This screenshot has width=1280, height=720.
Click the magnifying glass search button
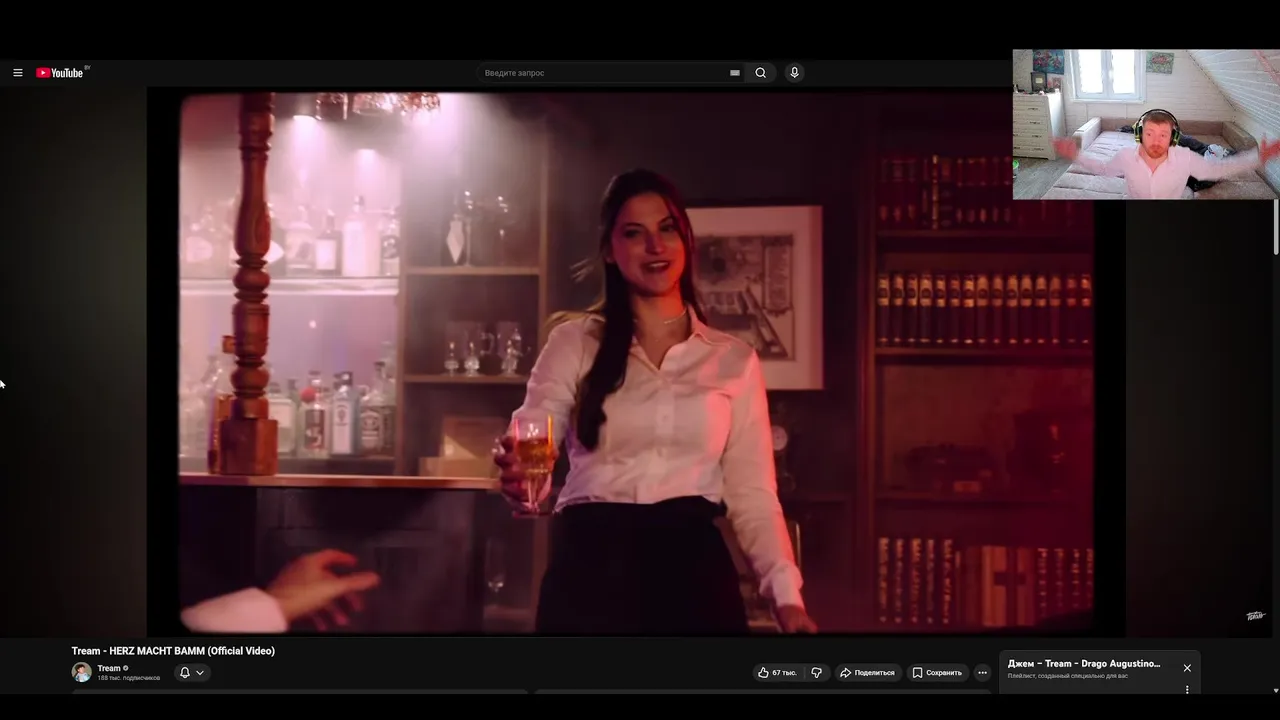761,73
